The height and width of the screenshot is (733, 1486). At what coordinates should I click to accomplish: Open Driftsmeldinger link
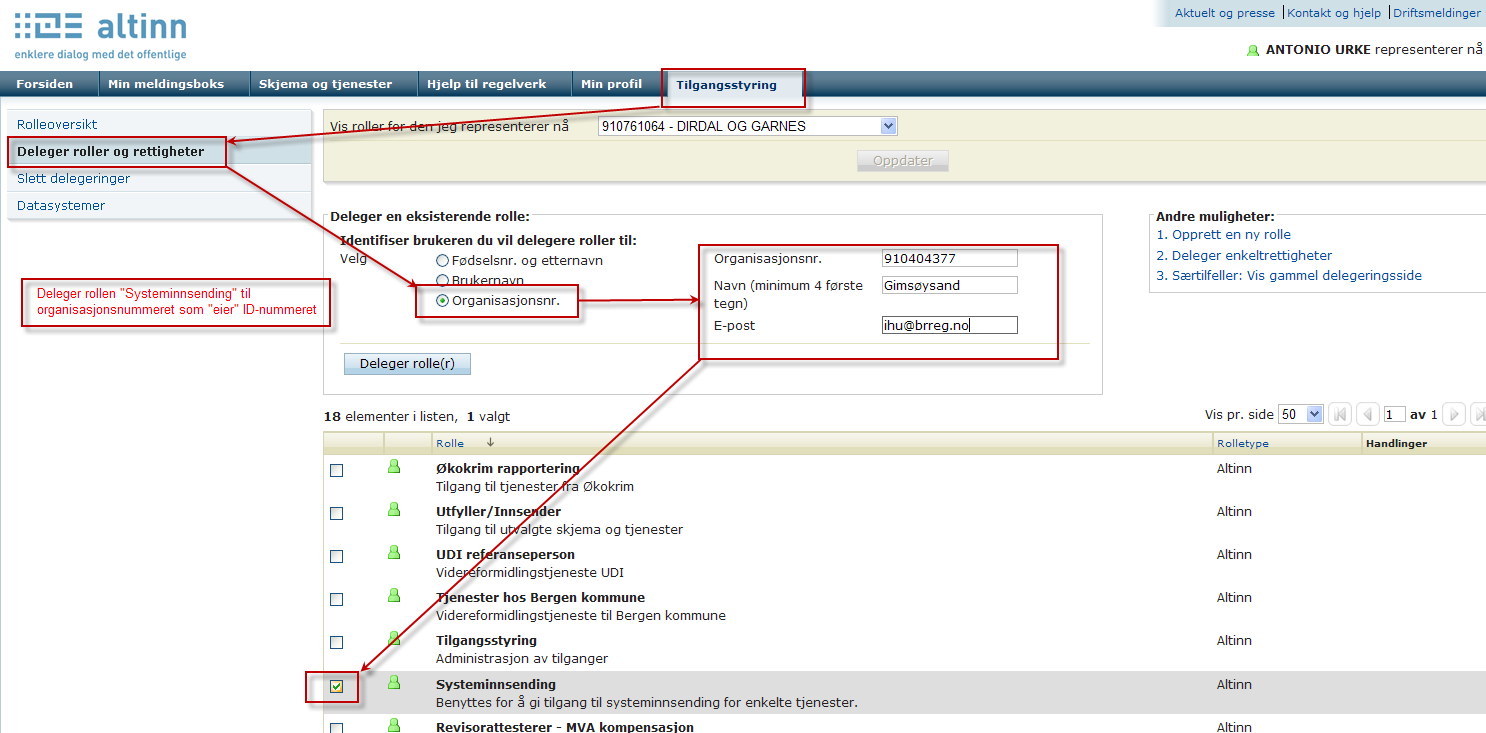(x=1437, y=13)
